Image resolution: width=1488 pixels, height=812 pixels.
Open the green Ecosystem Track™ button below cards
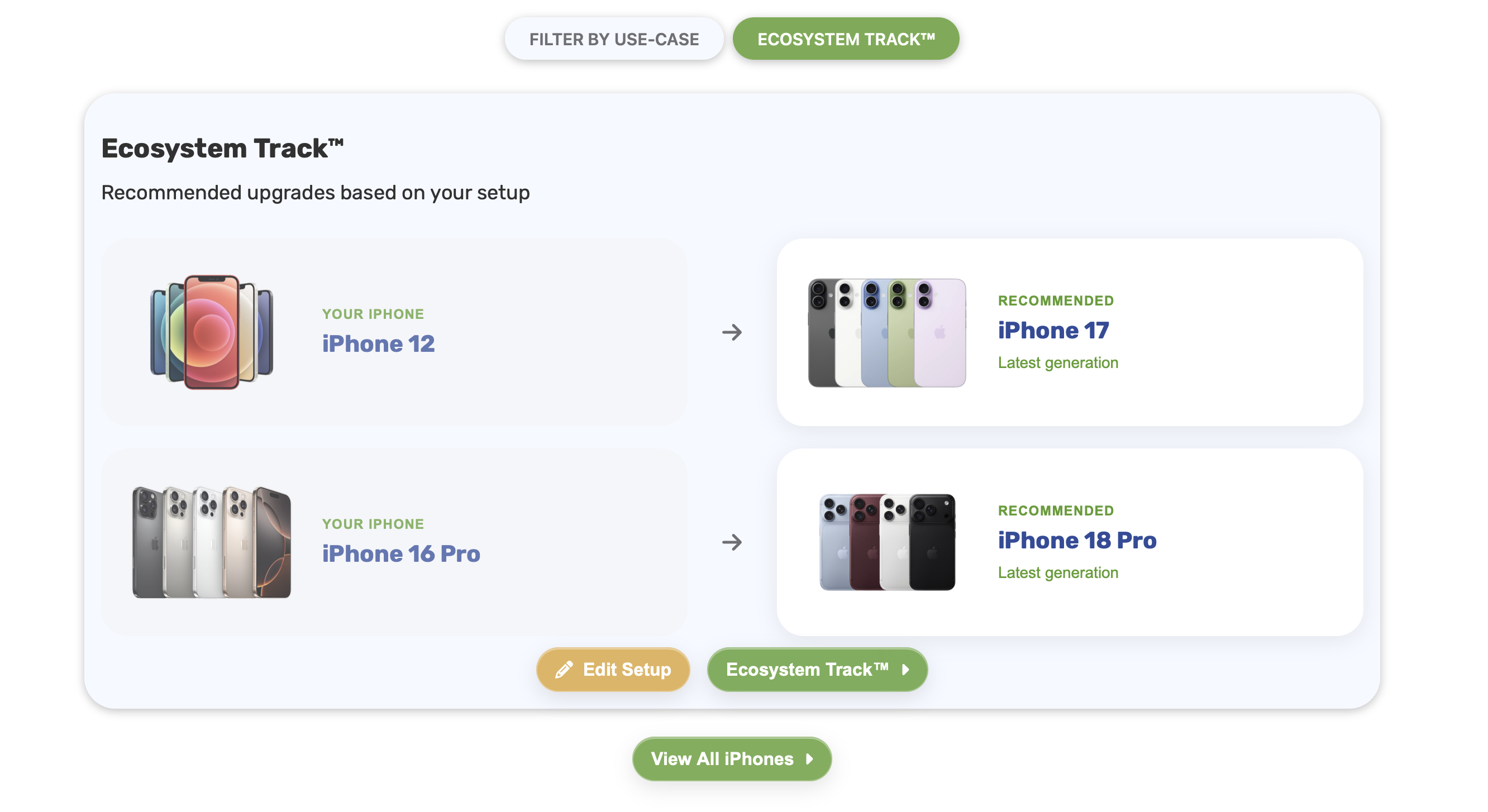point(817,670)
